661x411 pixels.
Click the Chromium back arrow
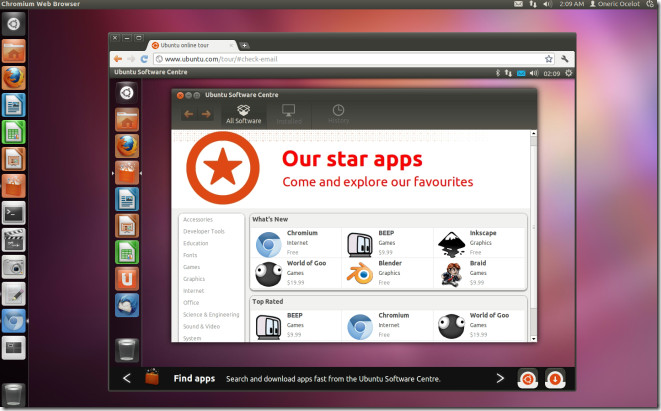pos(118,59)
